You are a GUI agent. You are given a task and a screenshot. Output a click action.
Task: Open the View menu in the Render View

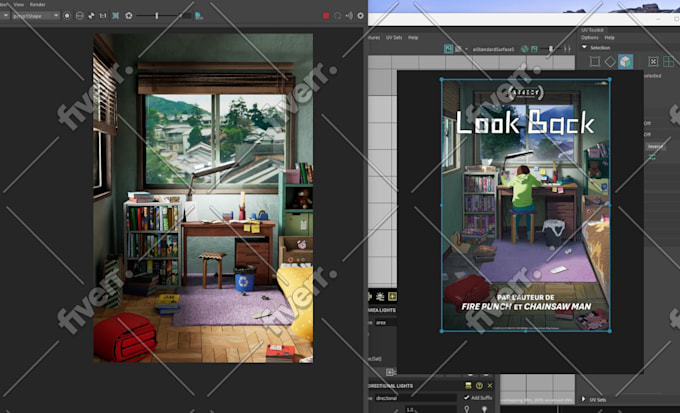pos(19,4)
